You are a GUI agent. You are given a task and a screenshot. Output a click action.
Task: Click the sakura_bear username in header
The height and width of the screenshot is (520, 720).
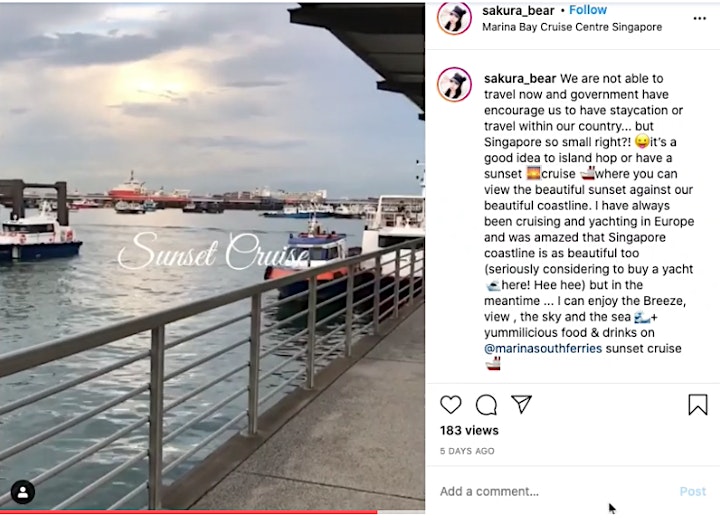pos(518,11)
